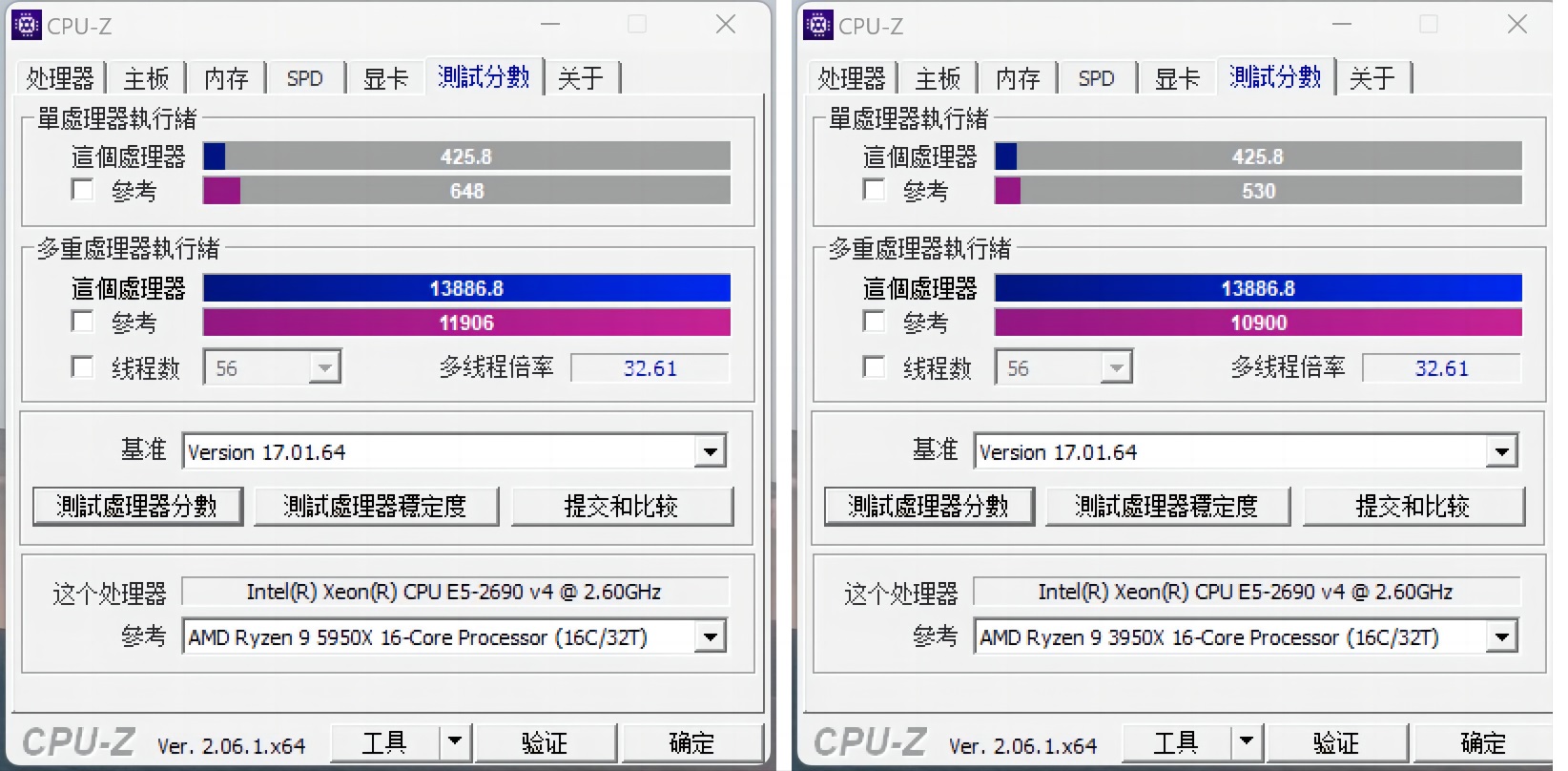
Task: Expand 工具 arrow menu in right window
Action: tap(1248, 741)
